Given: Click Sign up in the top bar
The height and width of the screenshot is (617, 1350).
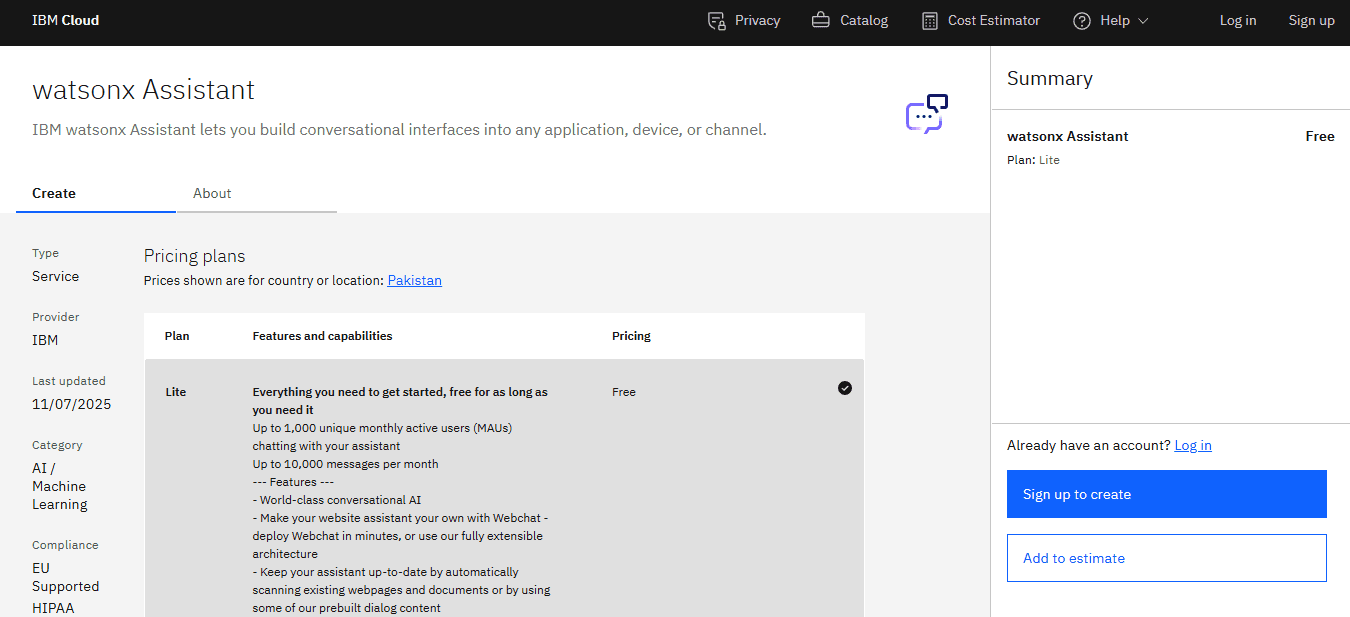Looking at the screenshot, I should (1311, 21).
